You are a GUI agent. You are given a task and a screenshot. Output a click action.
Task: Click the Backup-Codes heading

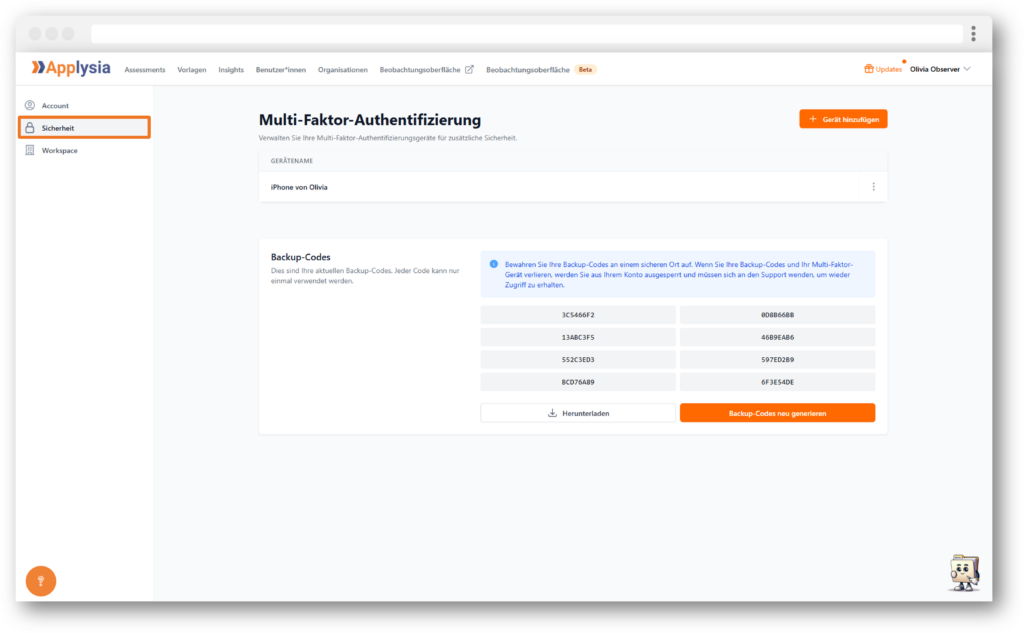[300, 257]
